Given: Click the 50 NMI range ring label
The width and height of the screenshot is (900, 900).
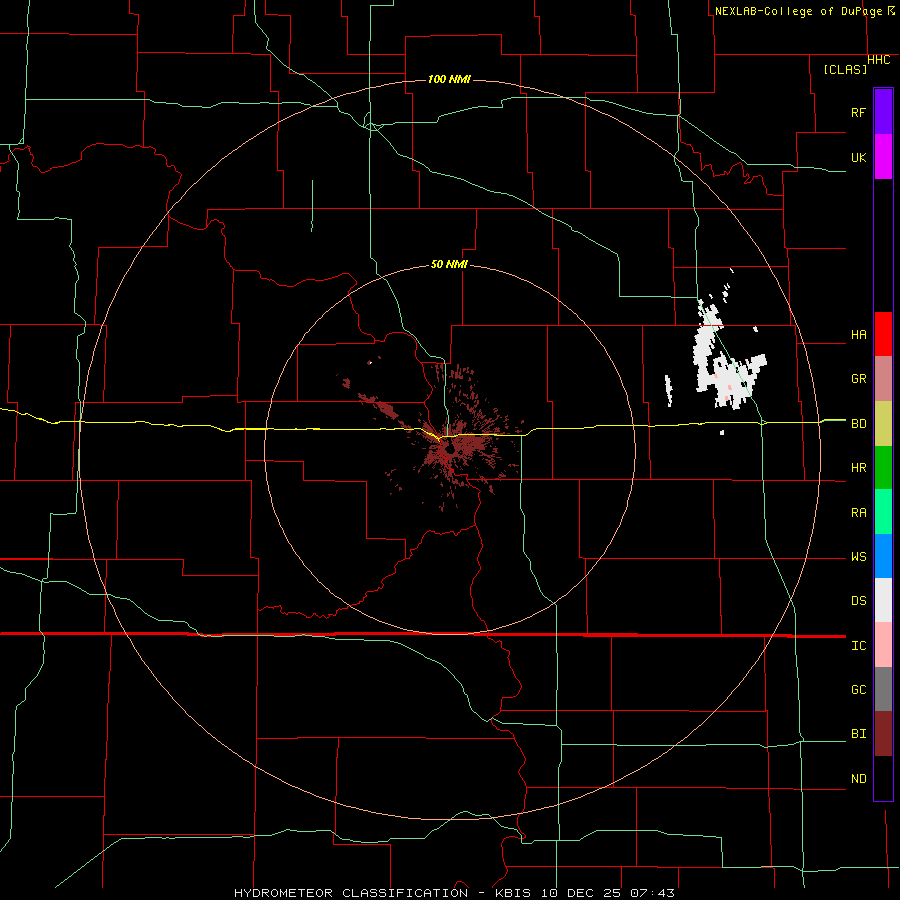Looking at the screenshot, I should 449,264.
